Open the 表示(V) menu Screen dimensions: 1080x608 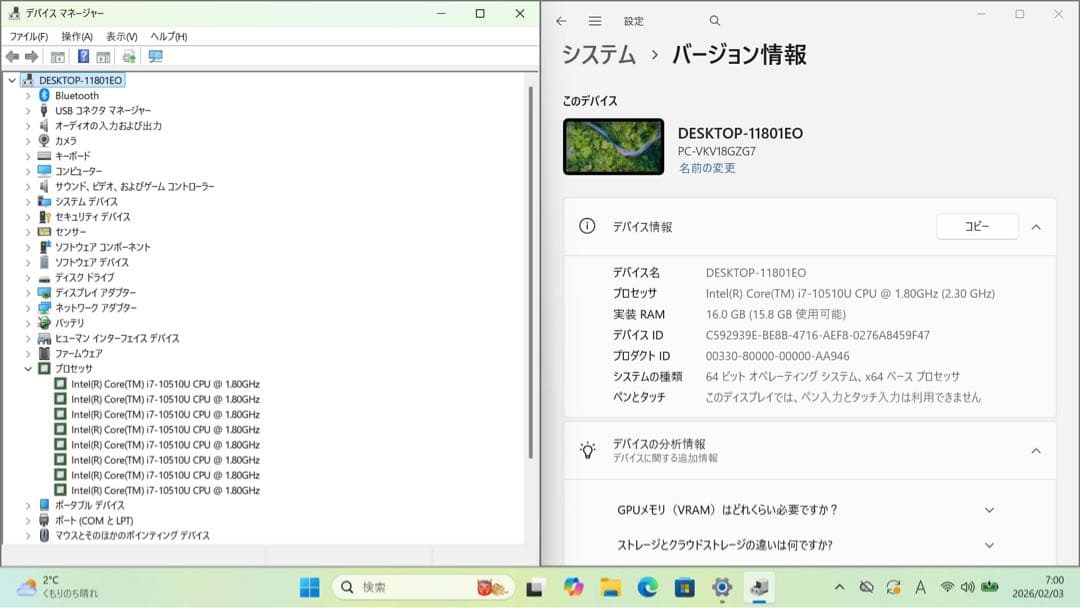(118, 36)
